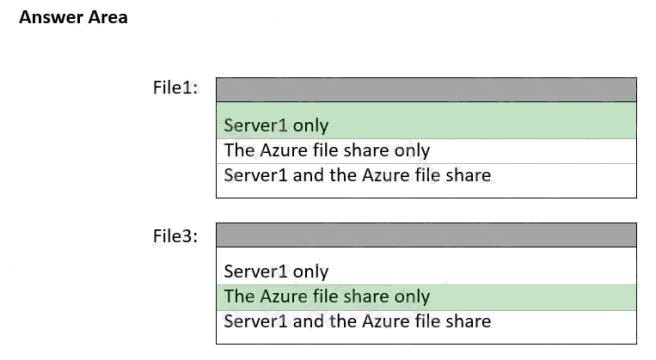Pick 'Server1 and the Azure file share' for File3
The width and height of the screenshot is (656, 360).
point(426,327)
